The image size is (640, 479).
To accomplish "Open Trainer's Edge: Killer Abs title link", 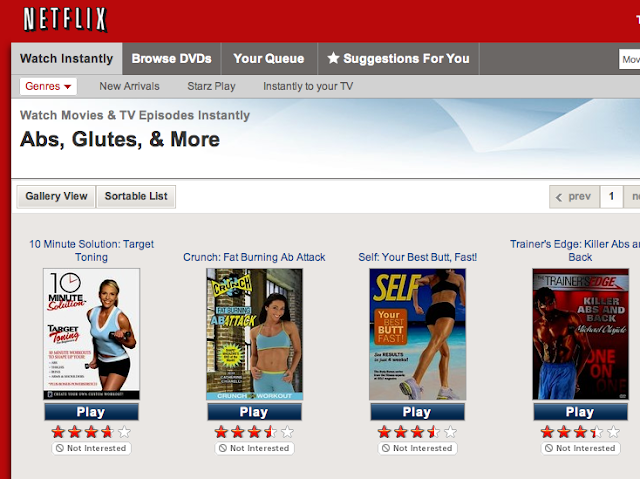I will coord(575,251).
